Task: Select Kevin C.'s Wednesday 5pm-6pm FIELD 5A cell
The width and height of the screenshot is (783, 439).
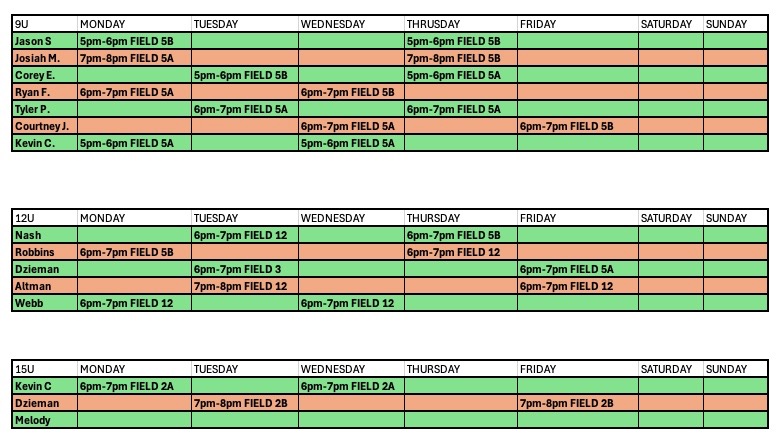Action: point(351,143)
